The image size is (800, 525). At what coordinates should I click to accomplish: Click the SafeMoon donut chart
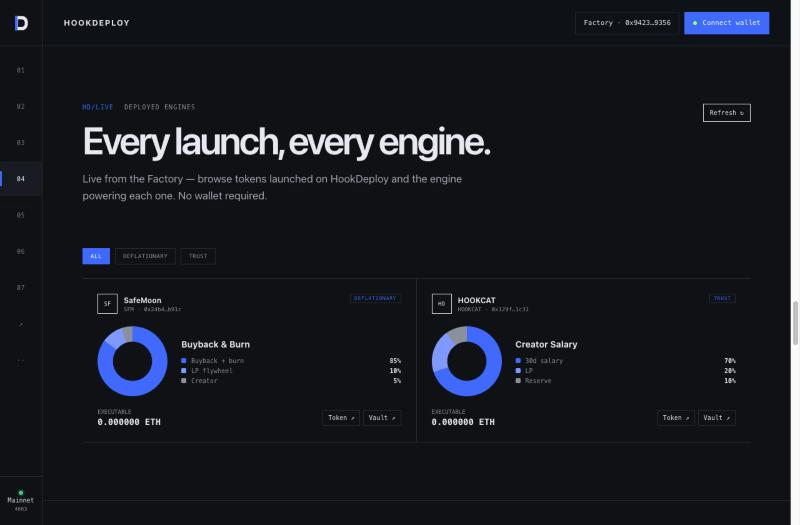(132, 361)
